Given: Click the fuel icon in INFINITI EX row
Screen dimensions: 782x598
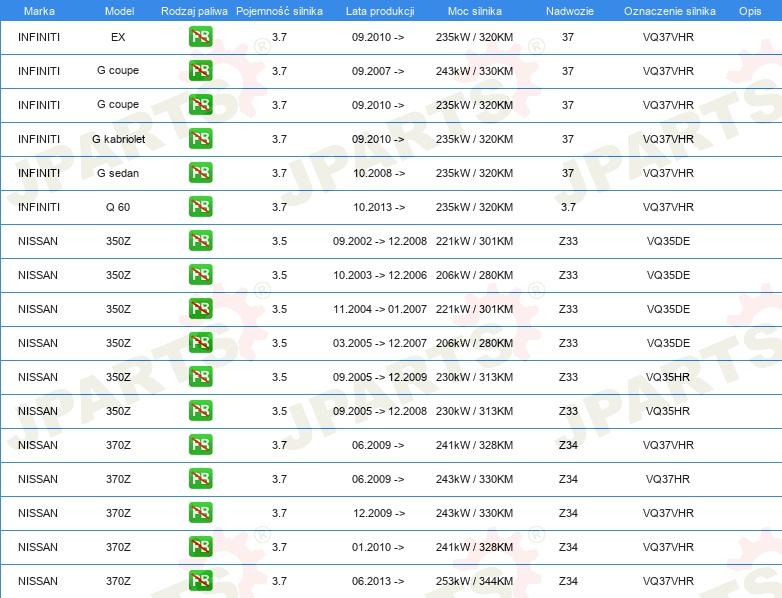Looking at the screenshot, I should pos(200,37).
